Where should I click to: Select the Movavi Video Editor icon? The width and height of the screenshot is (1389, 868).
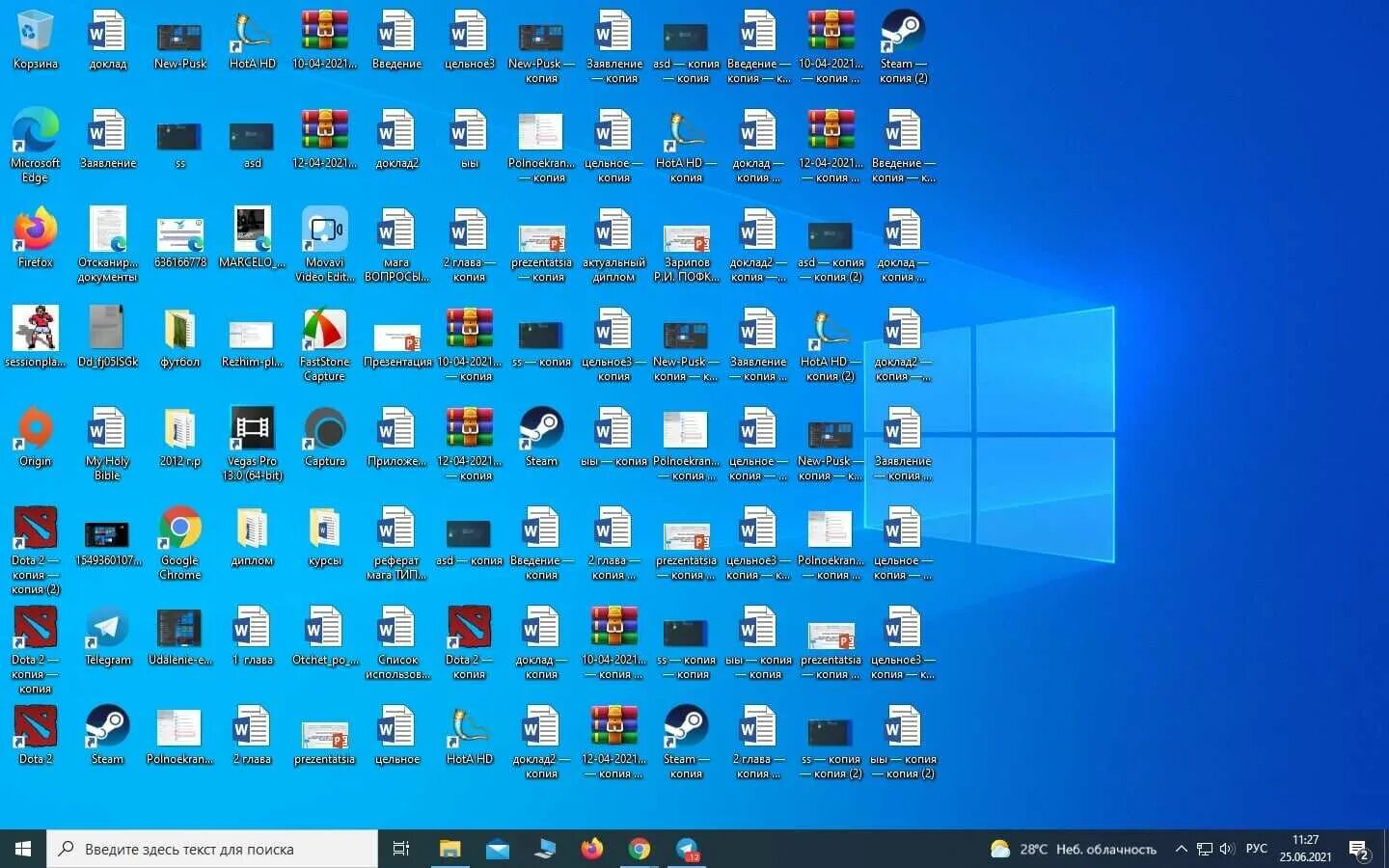pyautogui.click(x=324, y=244)
